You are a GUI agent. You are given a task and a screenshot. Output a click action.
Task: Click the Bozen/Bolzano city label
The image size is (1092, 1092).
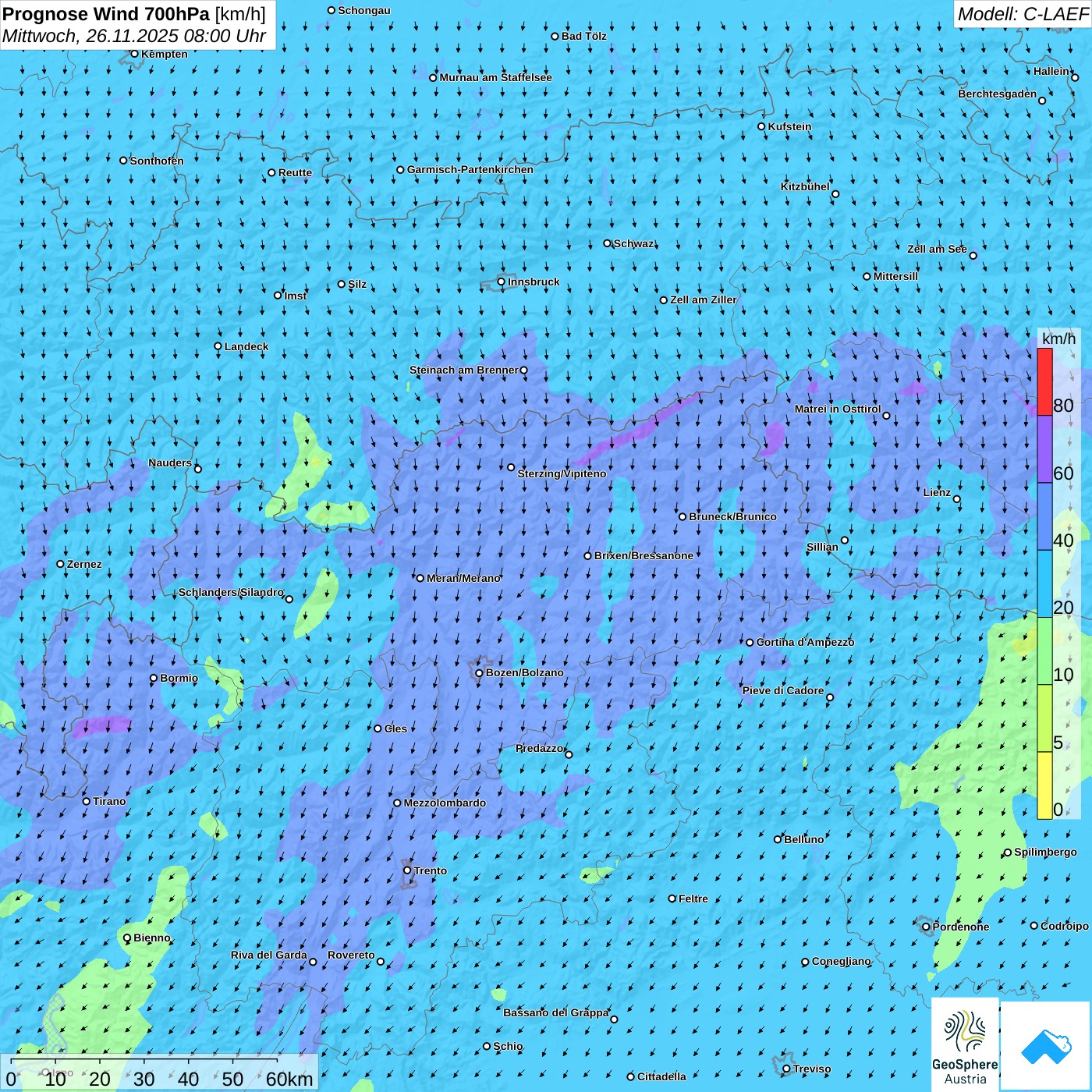click(x=524, y=672)
